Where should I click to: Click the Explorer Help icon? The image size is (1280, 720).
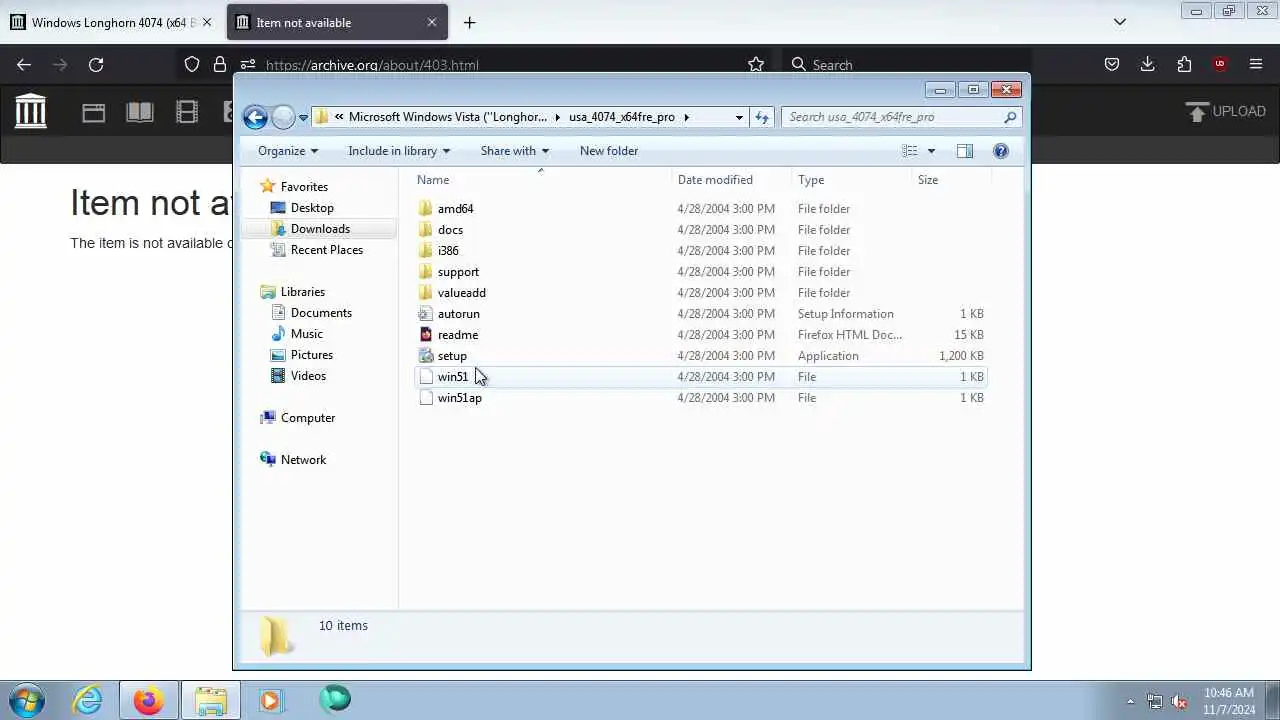pos(1001,151)
